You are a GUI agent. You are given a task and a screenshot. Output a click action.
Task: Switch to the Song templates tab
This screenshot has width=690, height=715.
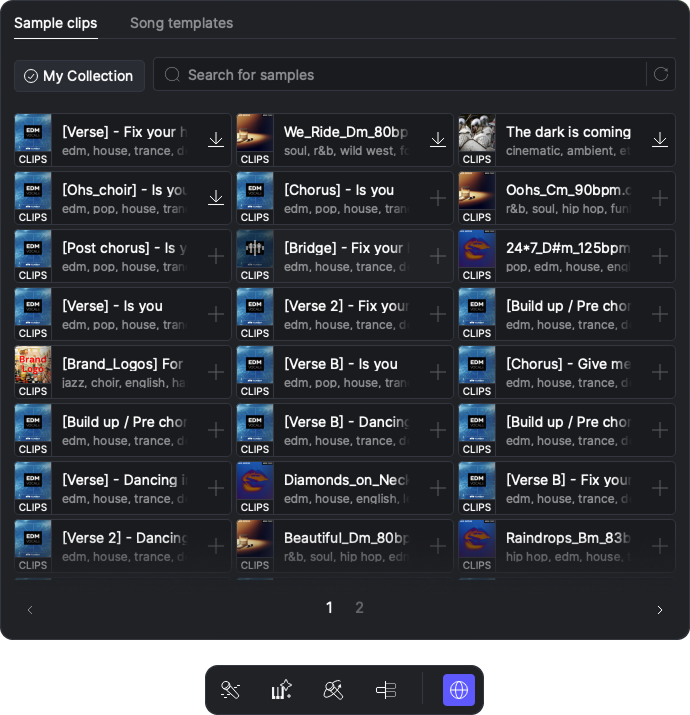181,23
